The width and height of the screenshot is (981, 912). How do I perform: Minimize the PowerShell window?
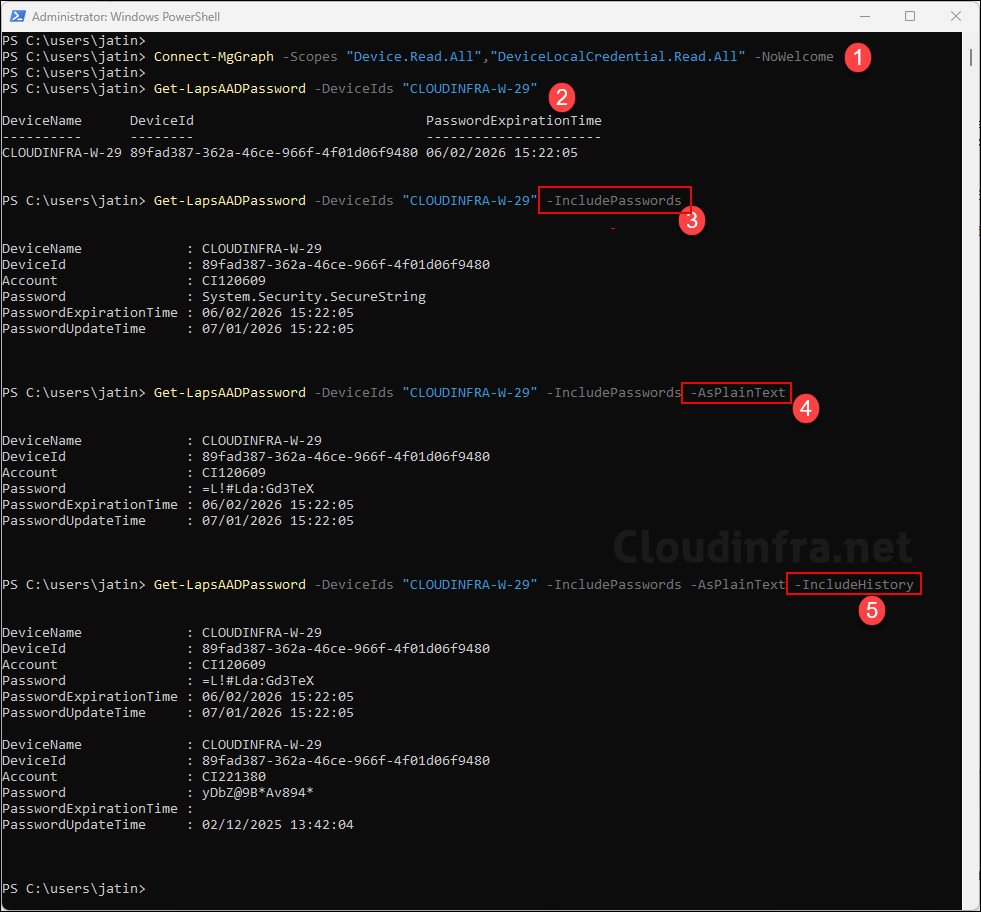[x=863, y=17]
